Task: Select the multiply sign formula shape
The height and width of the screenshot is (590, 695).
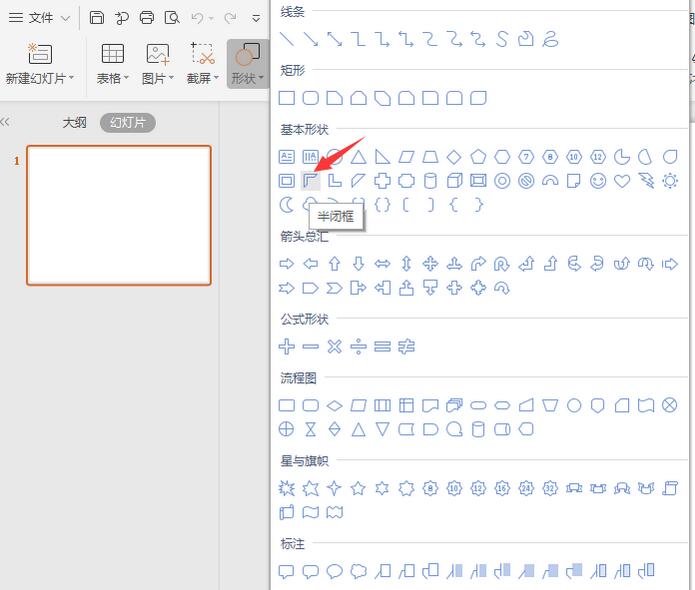Action: pyautogui.click(x=334, y=347)
